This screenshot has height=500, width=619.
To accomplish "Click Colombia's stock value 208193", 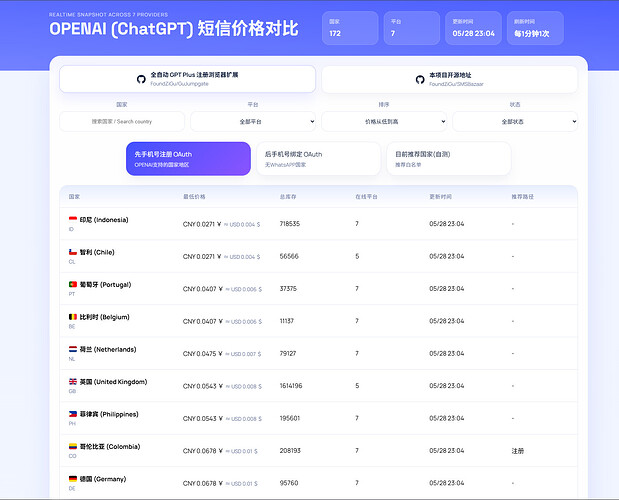I will (290, 450).
